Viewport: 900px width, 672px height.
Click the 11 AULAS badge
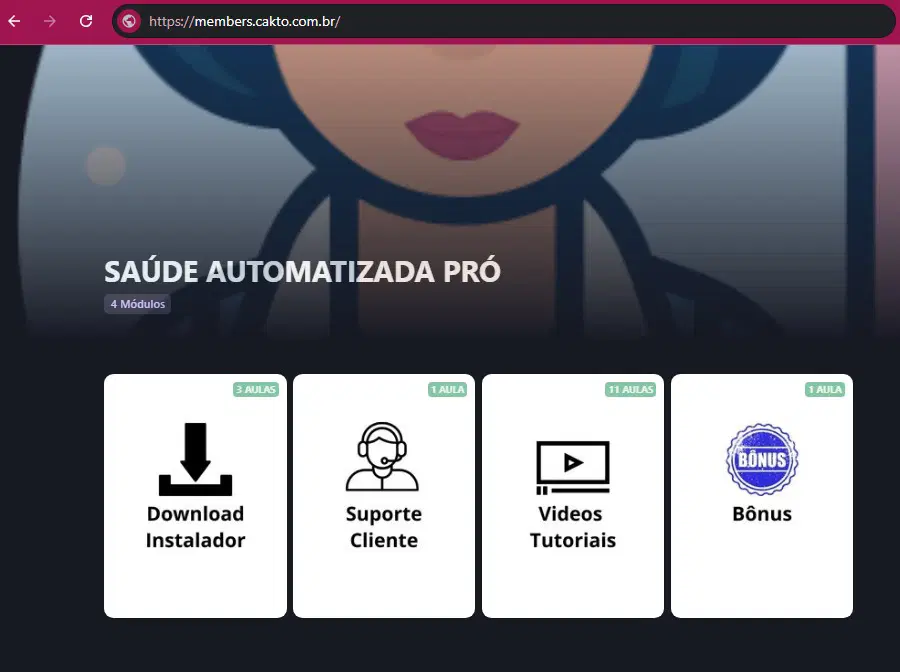630,390
